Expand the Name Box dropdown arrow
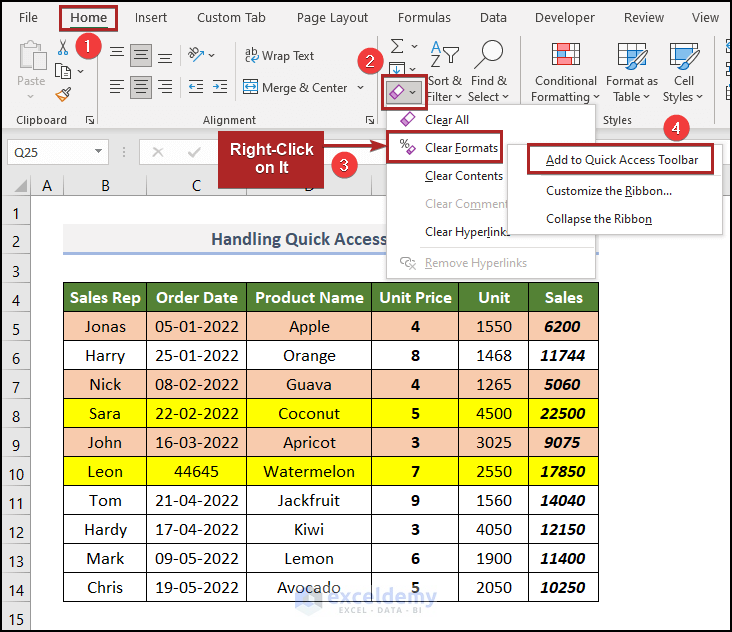Image resolution: width=732 pixels, height=632 pixels. pyautogui.click(x=98, y=152)
